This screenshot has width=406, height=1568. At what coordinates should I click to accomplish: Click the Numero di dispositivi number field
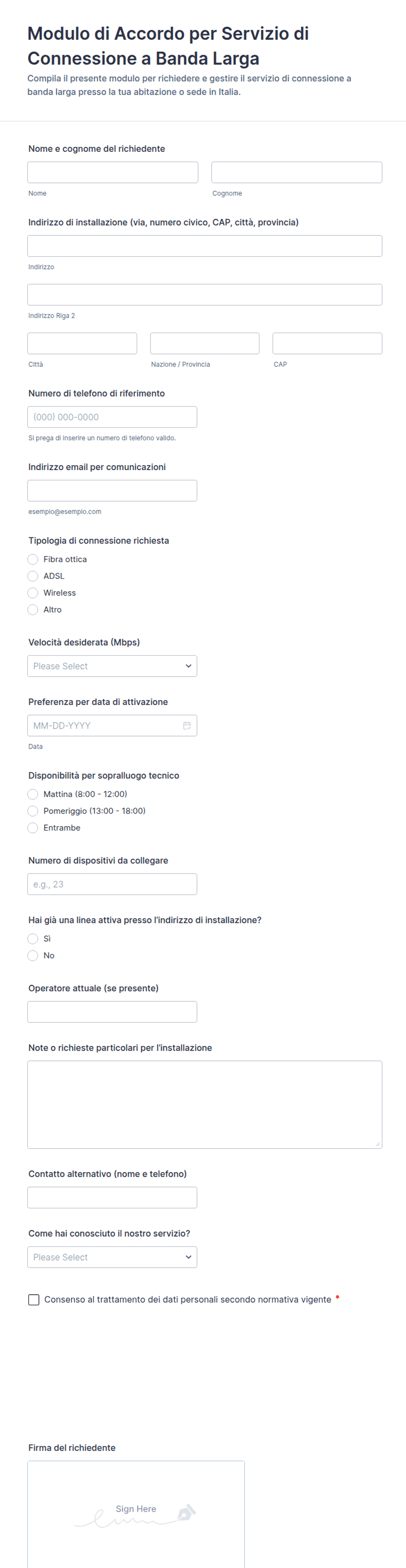point(112,884)
